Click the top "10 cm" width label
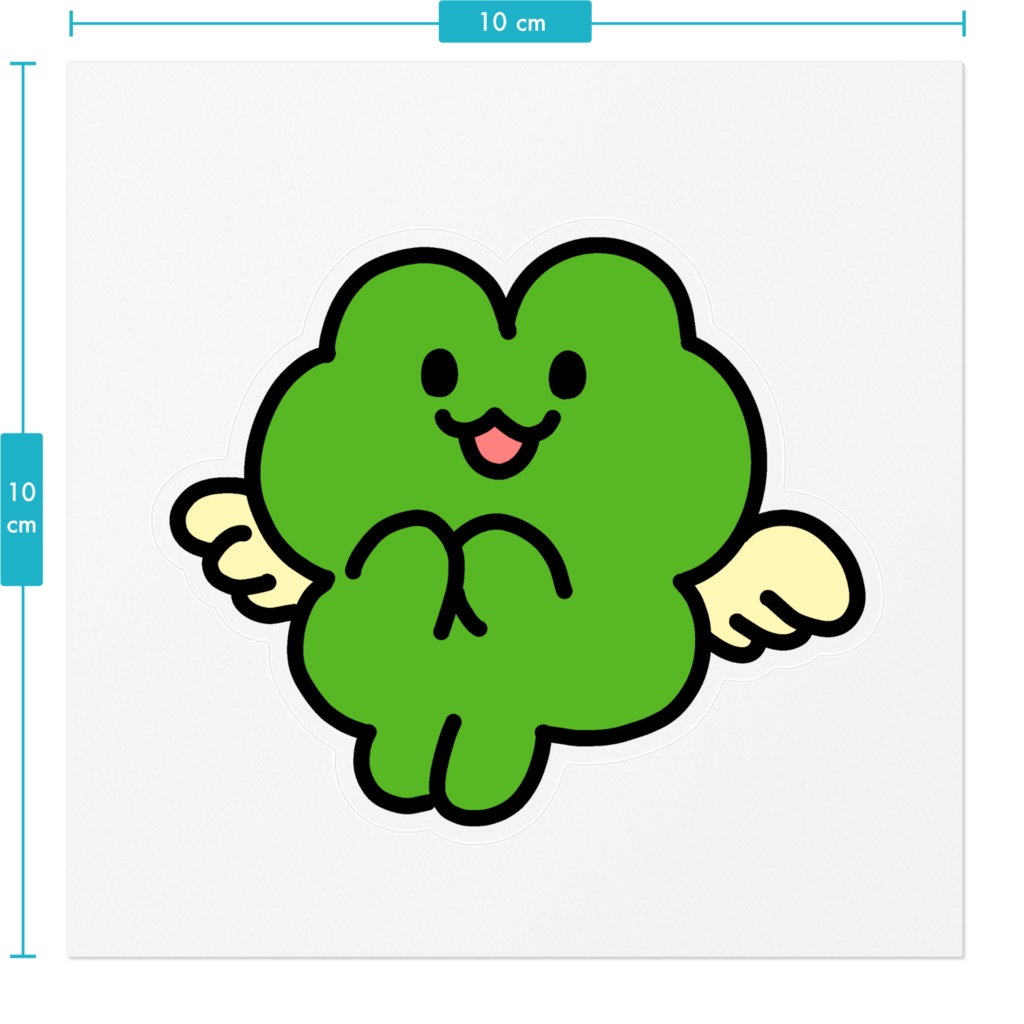This screenshot has height=1024, width=1024. [x=515, y=22]
